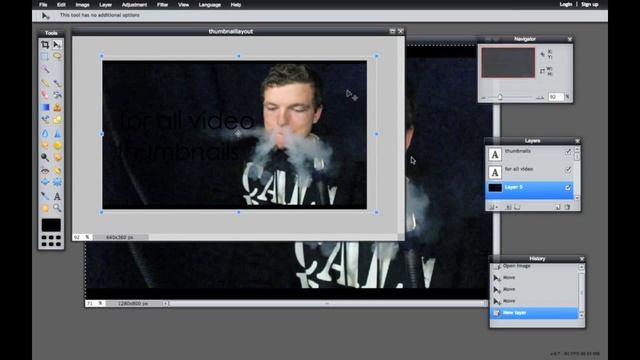Toggle visibility of thumbnails layer

[x=568, y=152]
